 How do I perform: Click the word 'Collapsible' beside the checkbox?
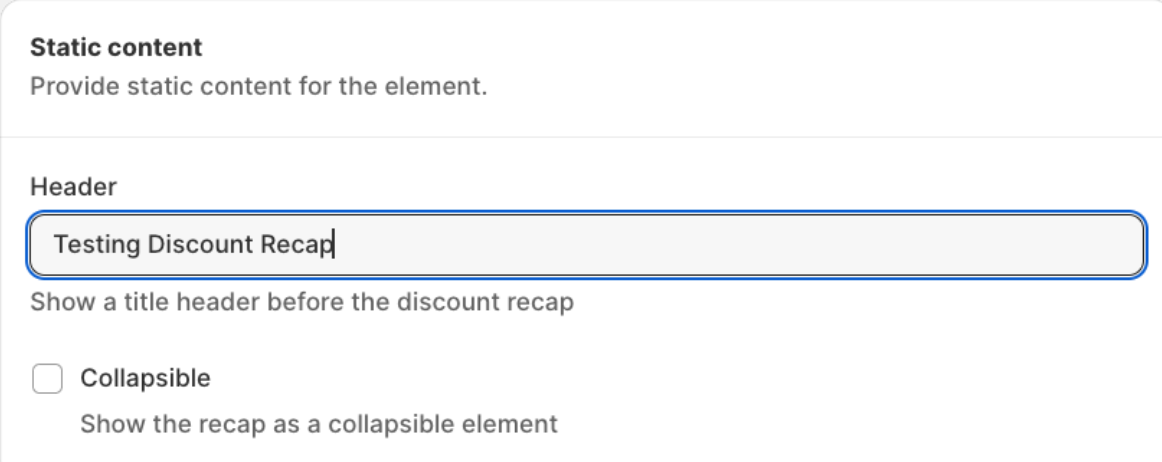(145, 379)
